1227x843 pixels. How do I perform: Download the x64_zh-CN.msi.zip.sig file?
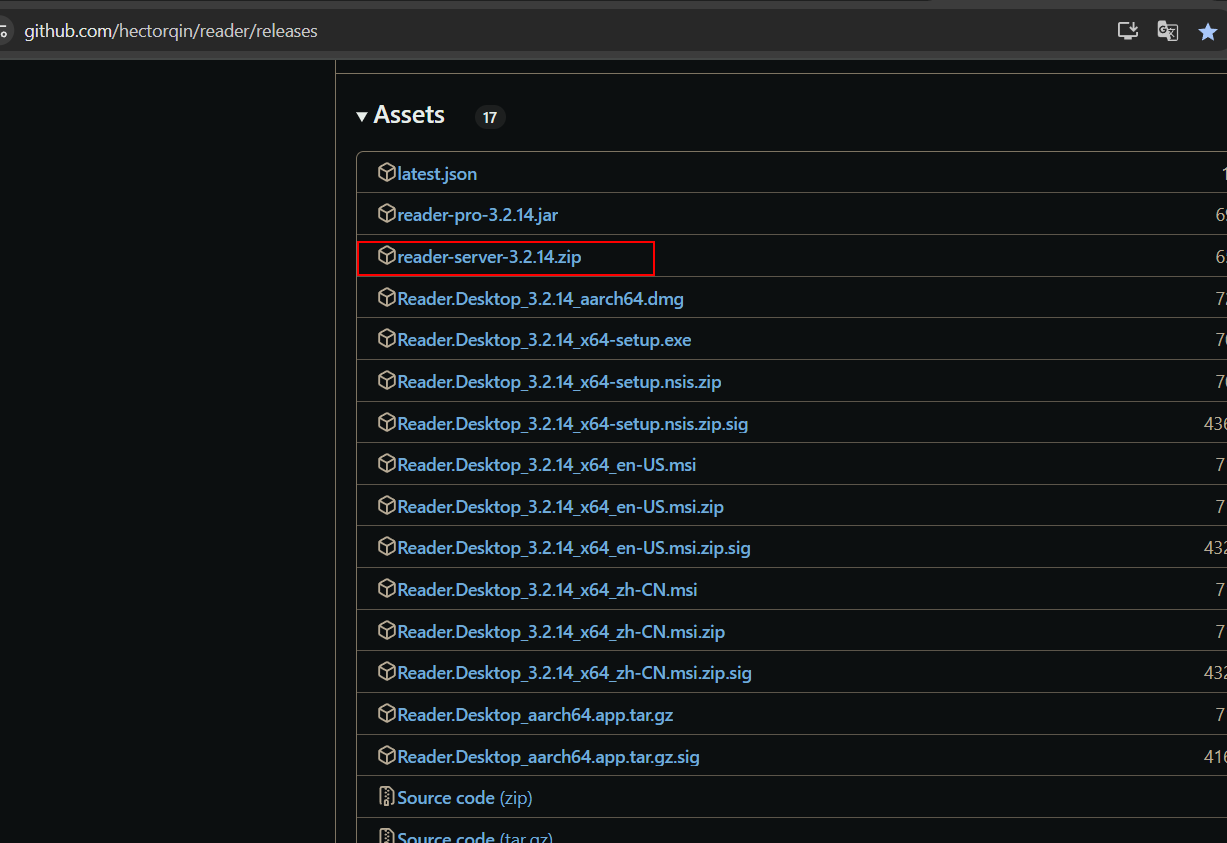pos(574,673)
